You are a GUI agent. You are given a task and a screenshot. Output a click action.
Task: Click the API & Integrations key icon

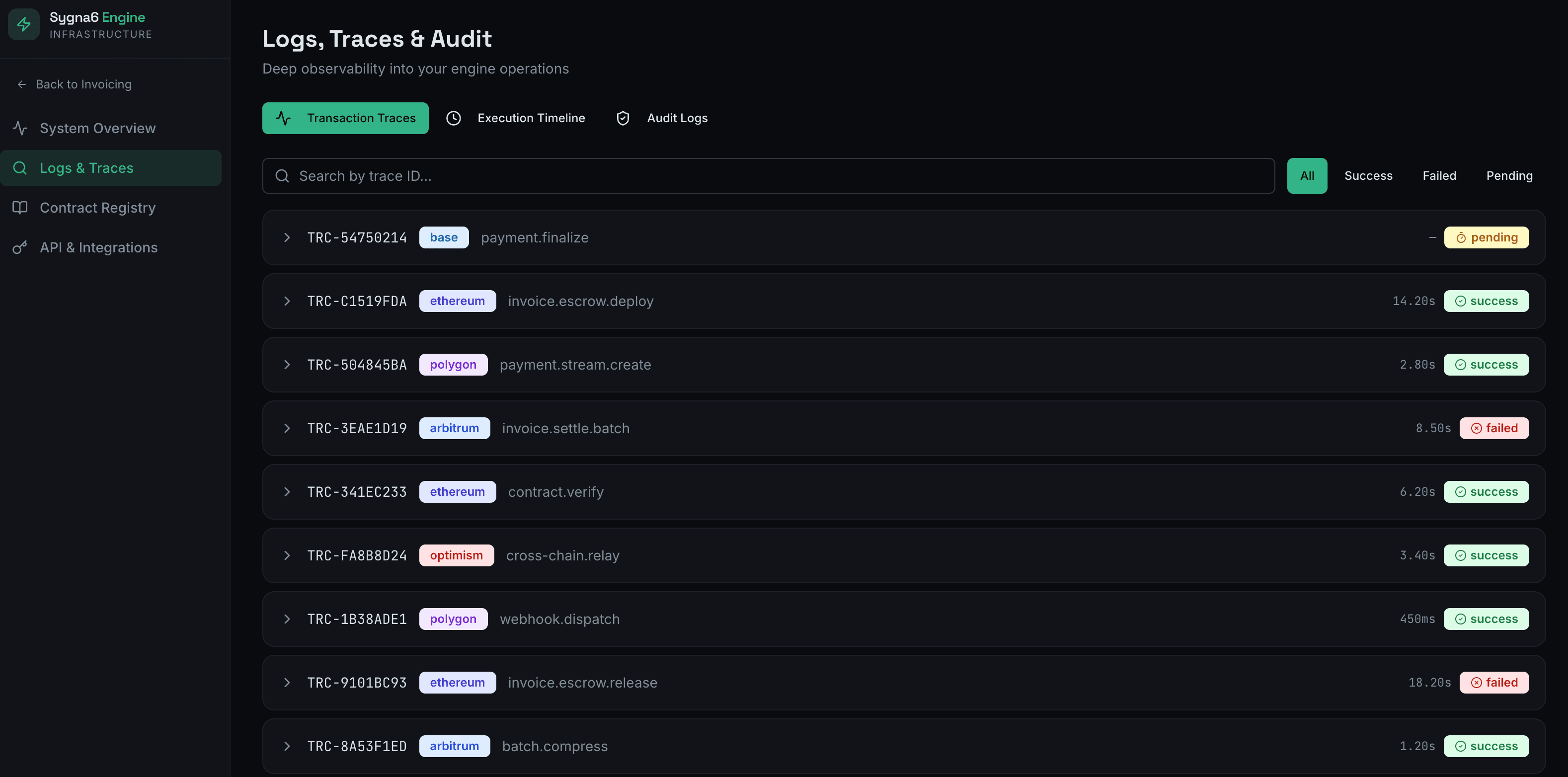tap(19, 247)
